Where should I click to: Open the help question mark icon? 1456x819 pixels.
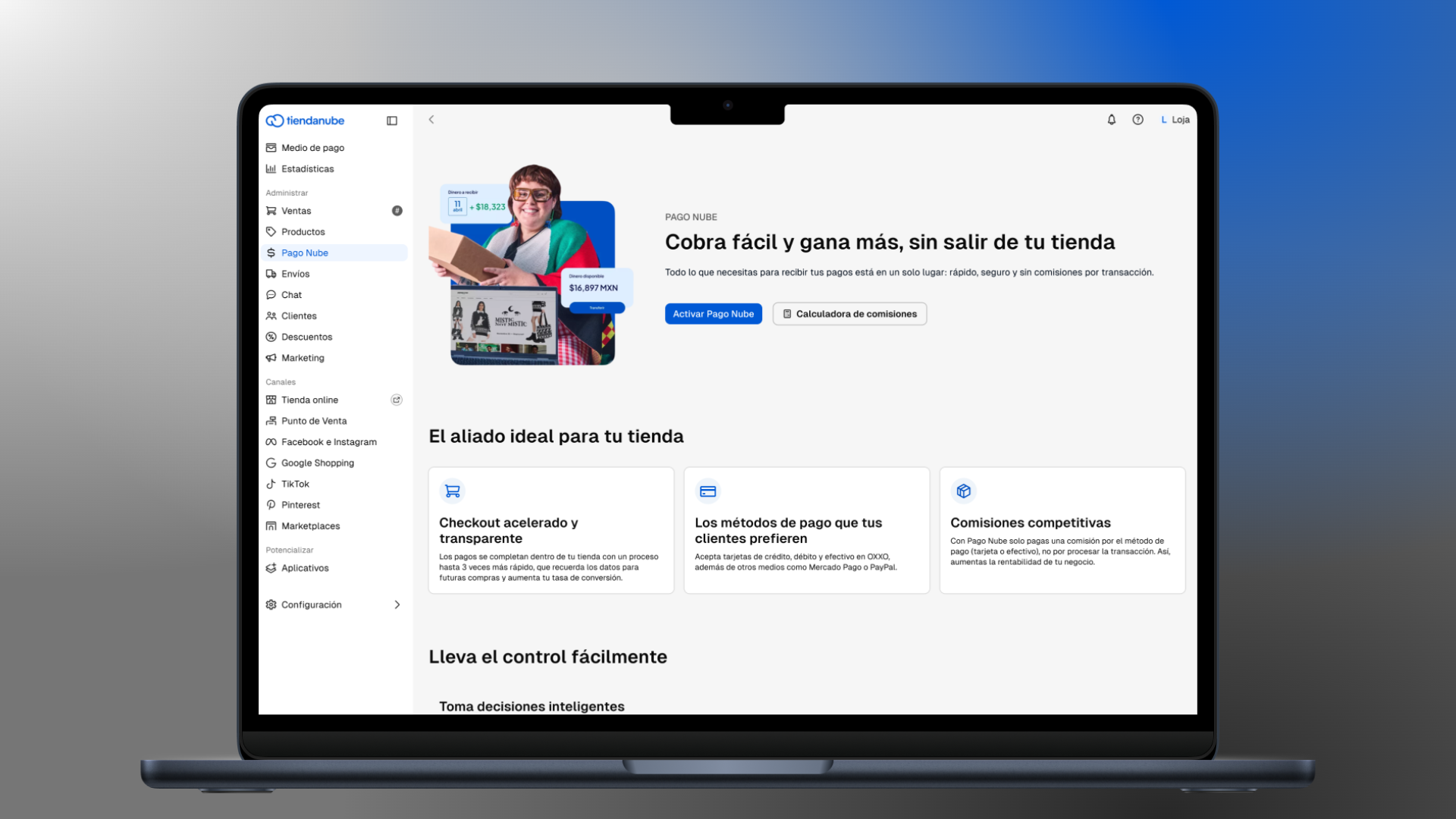pos(1138,120)
